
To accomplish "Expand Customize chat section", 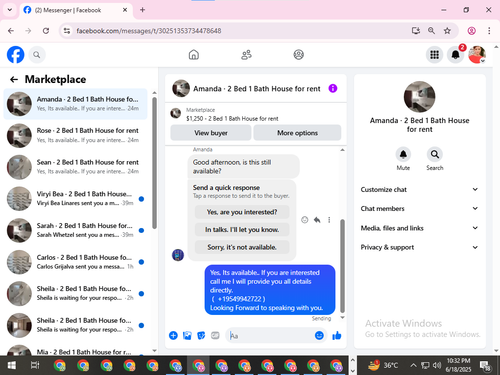I will (419, 189).
